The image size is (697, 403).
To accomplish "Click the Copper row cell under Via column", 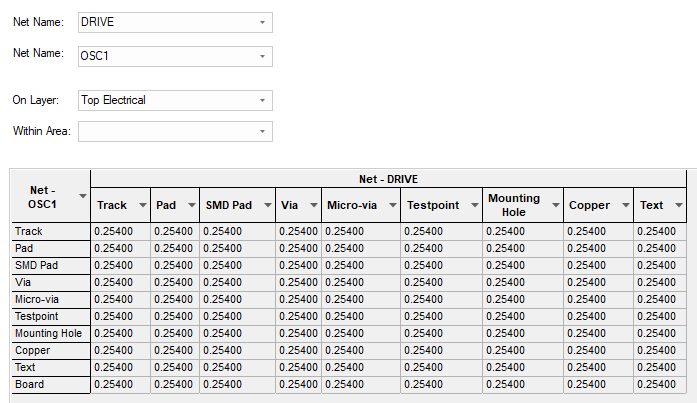I will 298,350.
